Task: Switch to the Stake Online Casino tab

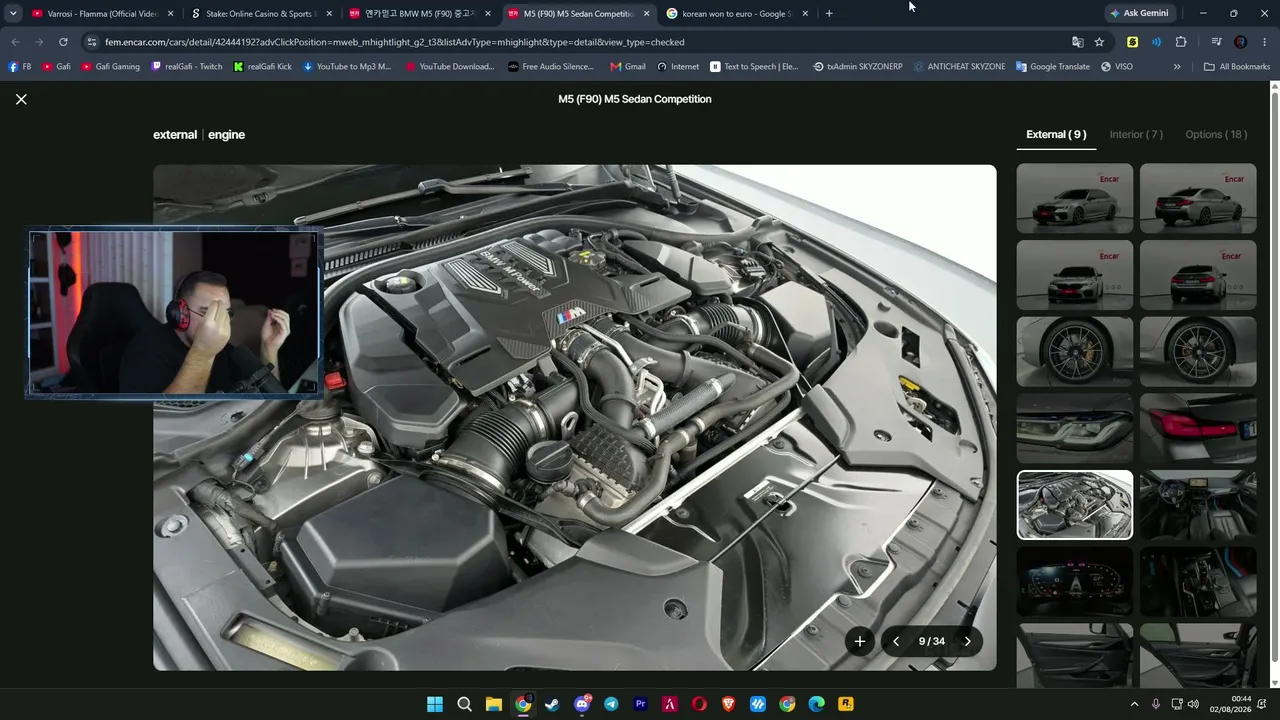Action: click(261, 14)
